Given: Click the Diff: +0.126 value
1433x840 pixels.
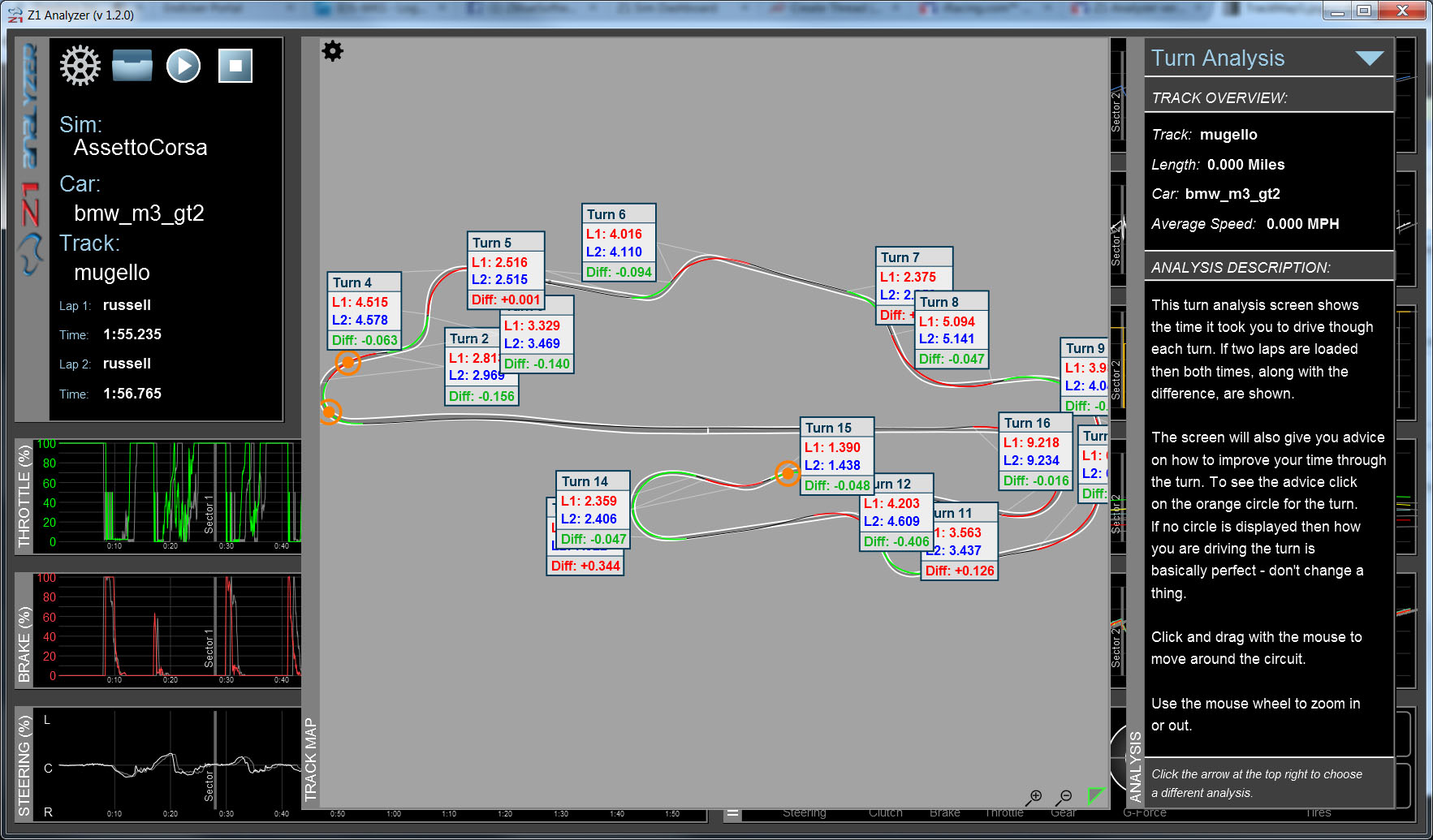Looking at the screenshot, I should click(x=960, y=571).
